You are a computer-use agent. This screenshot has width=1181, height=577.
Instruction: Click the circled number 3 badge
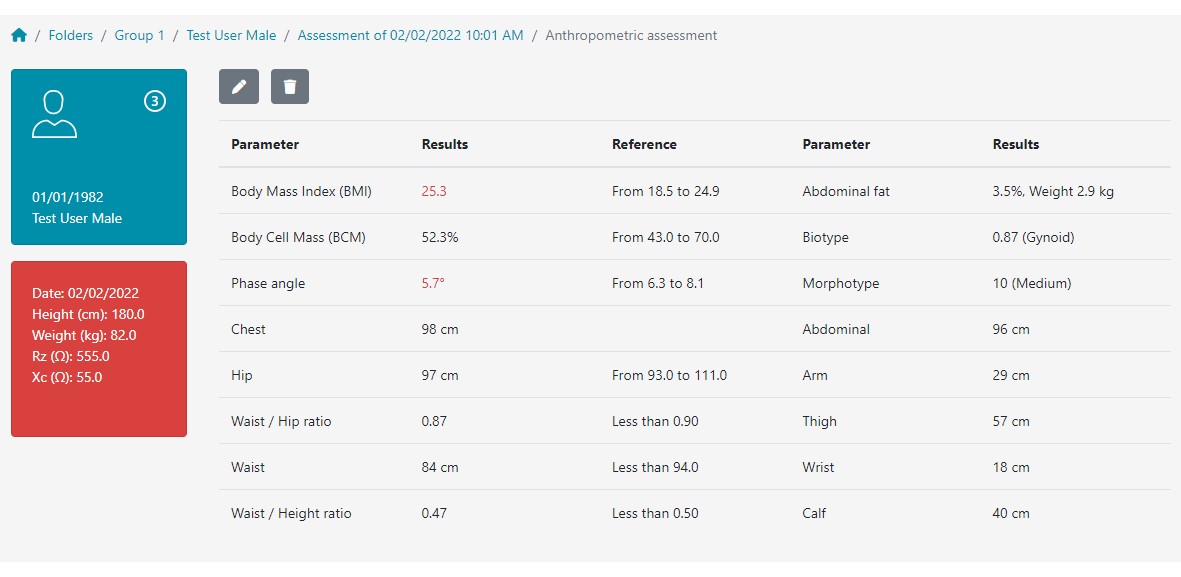(x=154, y=101)
